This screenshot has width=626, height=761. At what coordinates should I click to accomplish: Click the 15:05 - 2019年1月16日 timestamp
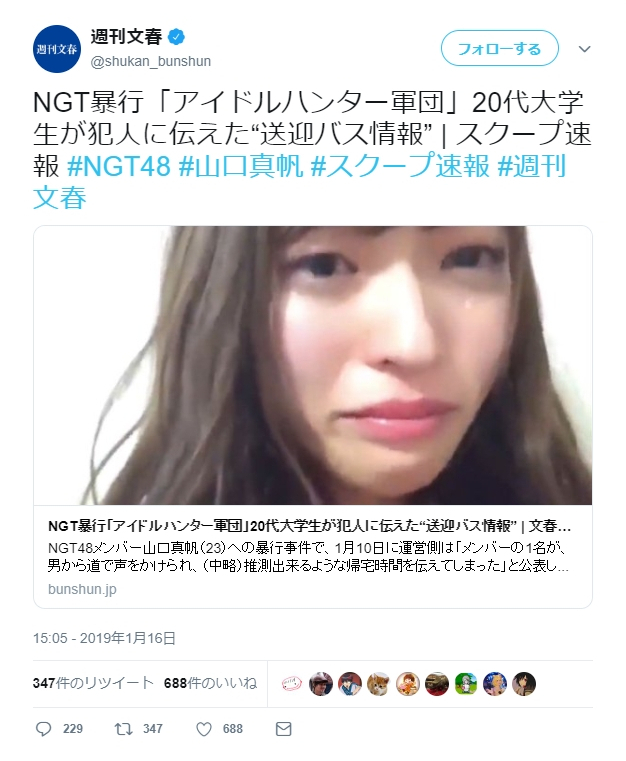tap(104, 638)
